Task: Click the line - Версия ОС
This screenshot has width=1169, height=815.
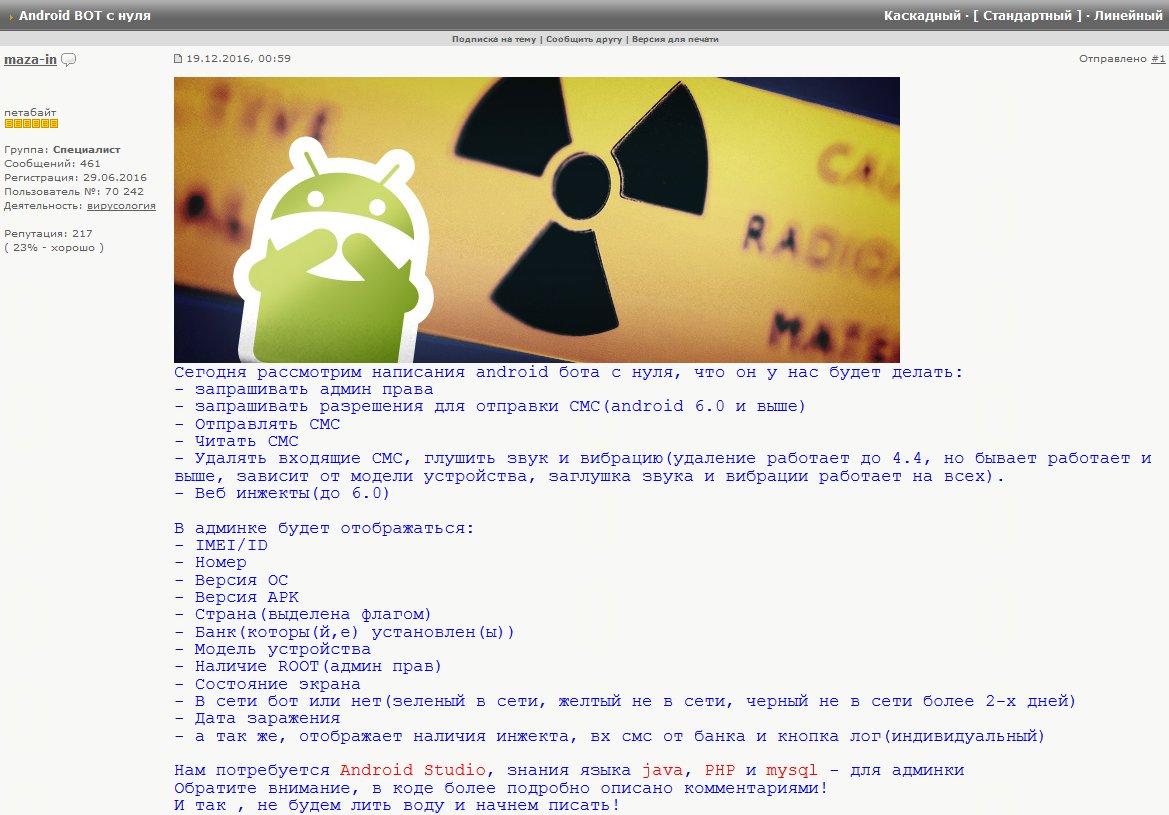Action: pyautogui.click(x=231, y=580)
